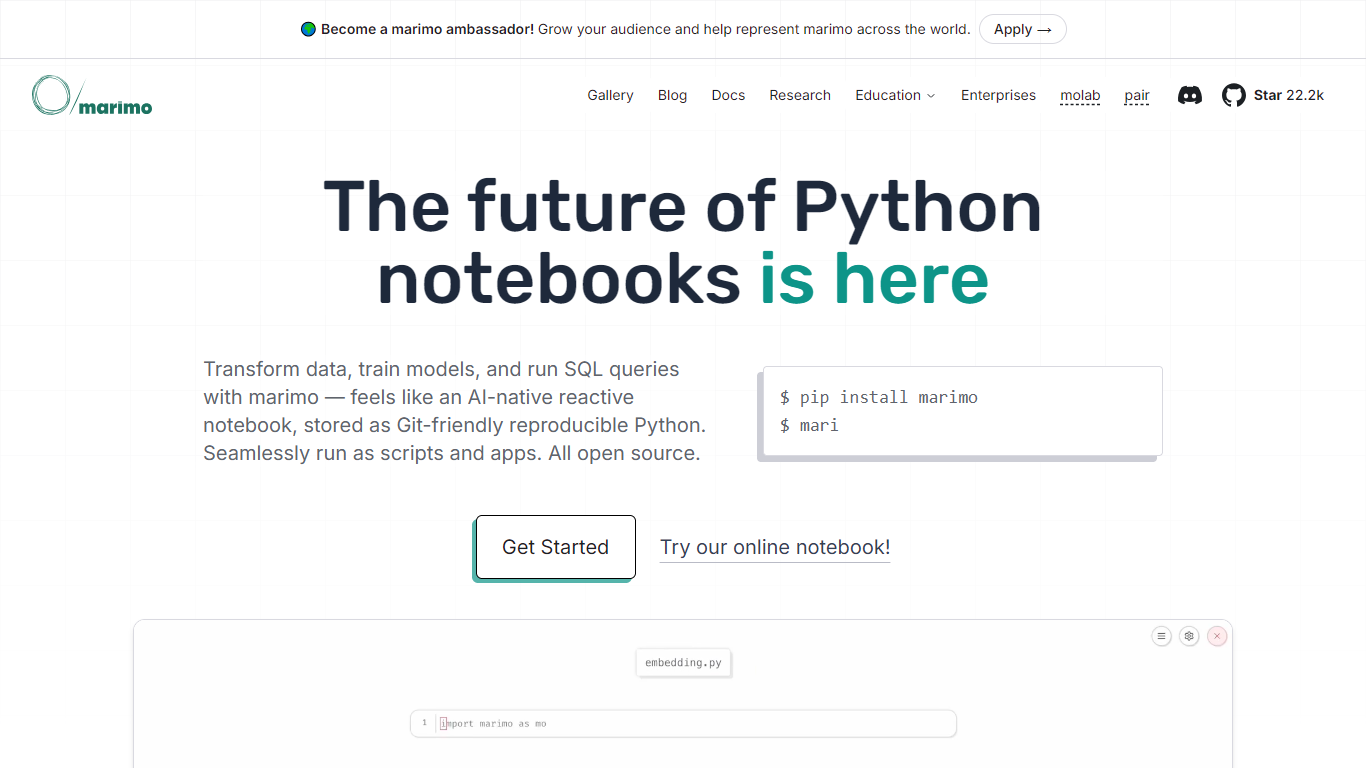
Task: Open the pair link
Action: click(1137, 95)
